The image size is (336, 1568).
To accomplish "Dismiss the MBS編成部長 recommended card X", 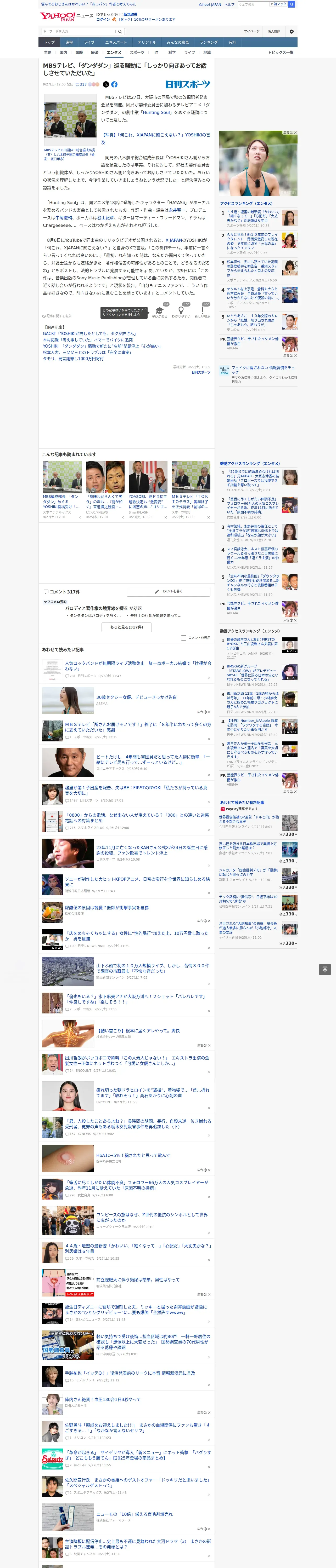I will point(80,517).
